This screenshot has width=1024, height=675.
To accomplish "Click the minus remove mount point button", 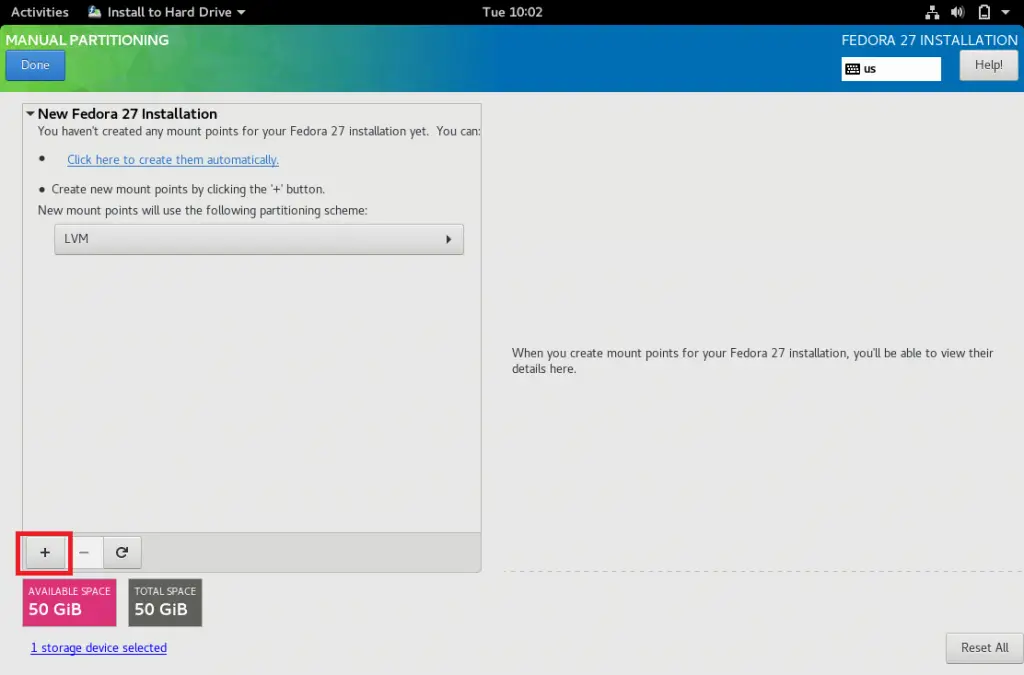I will [x=84, y=553].
